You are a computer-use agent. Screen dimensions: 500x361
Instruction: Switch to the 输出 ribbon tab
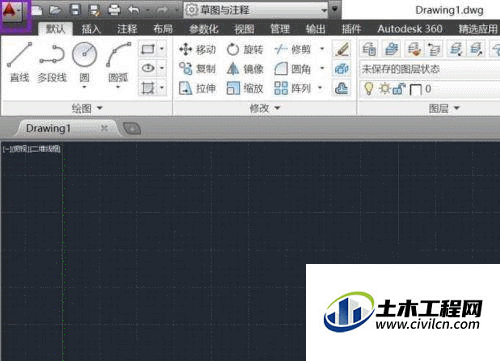click(x=316, y=29)
